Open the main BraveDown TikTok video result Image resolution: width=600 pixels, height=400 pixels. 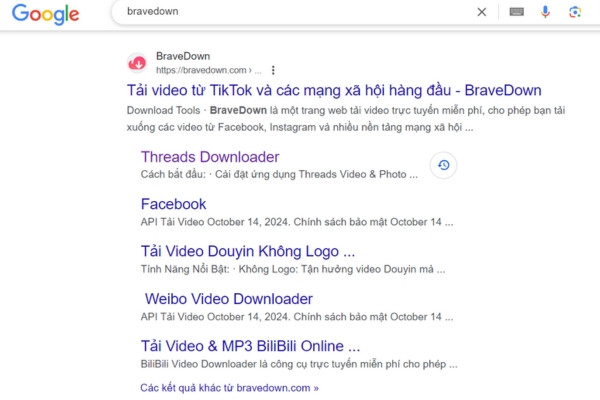pyautogui.click(x=334, y=90)
